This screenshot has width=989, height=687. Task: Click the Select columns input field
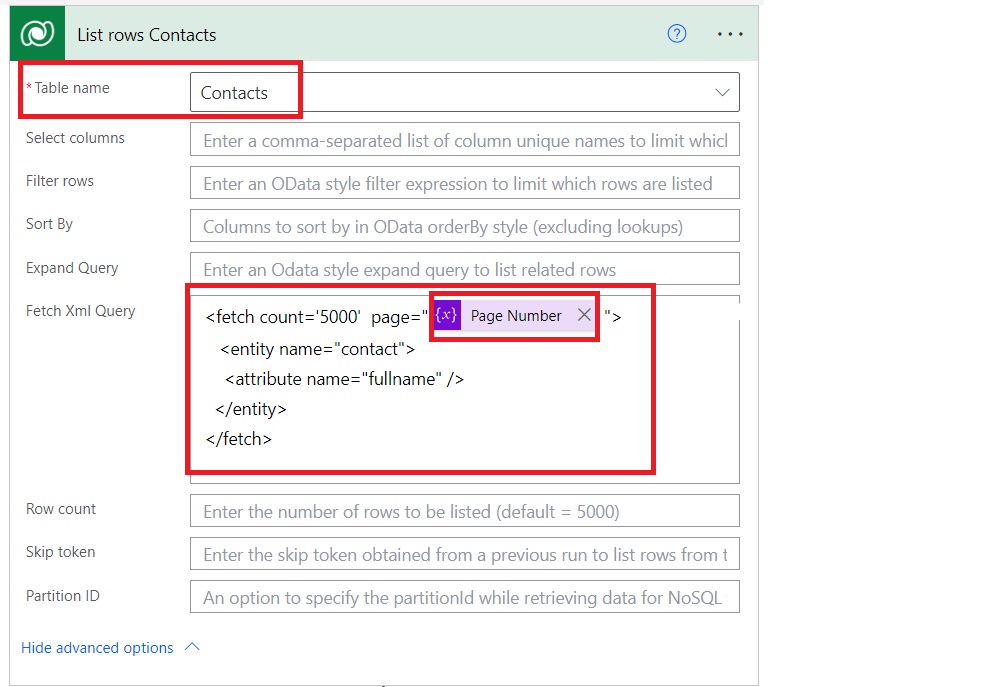click(x=464, y=141)
